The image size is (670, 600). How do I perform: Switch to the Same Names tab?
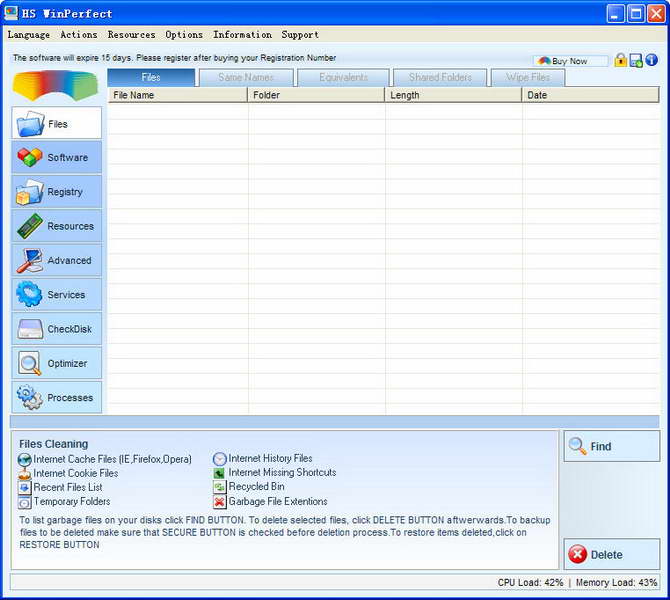click(x=246, y=77)
